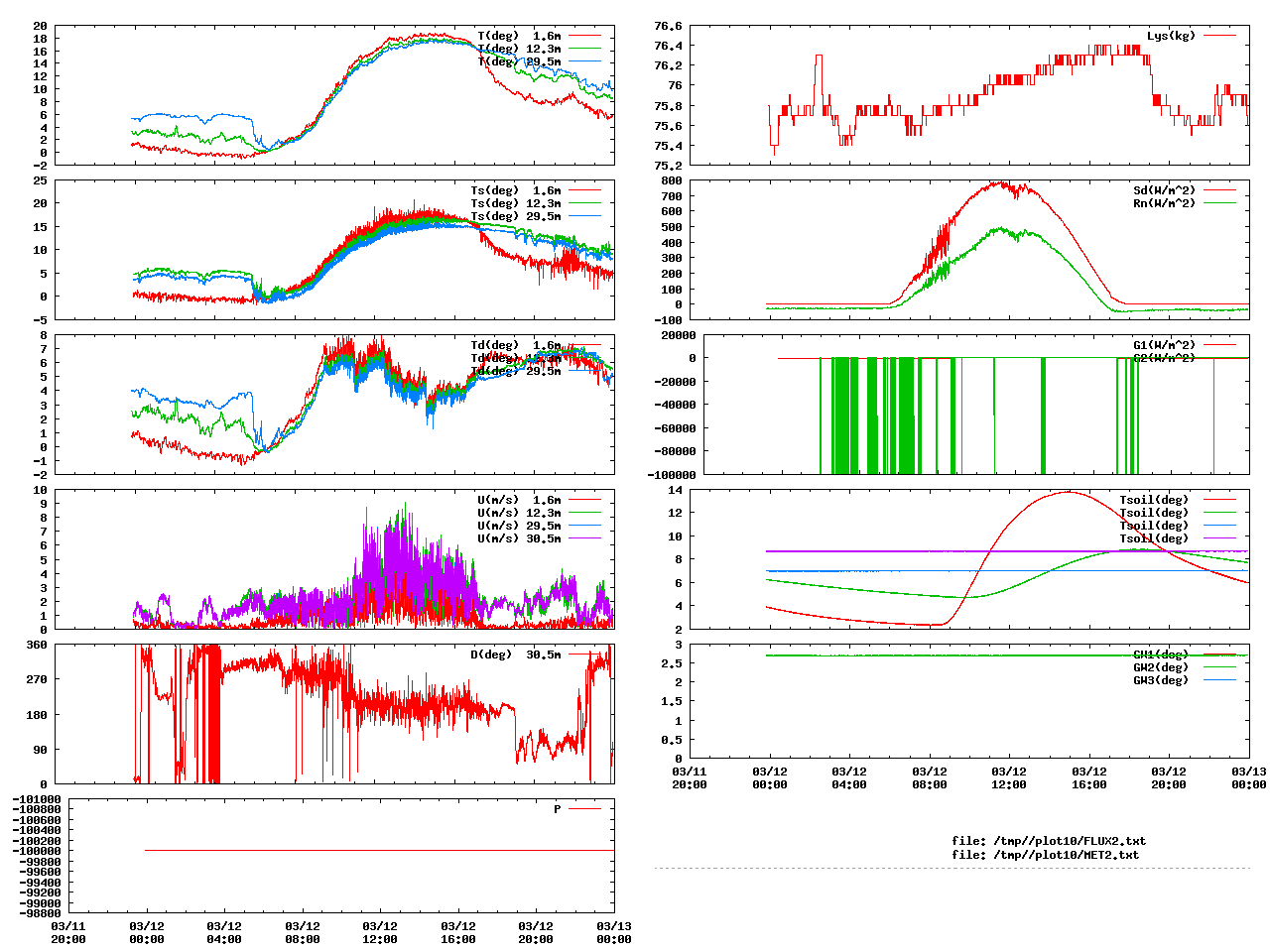Screen dimensions: 1270x952
Task: Click the '-101000' y-axis value in pressure plot
Action: coord(37,799)
